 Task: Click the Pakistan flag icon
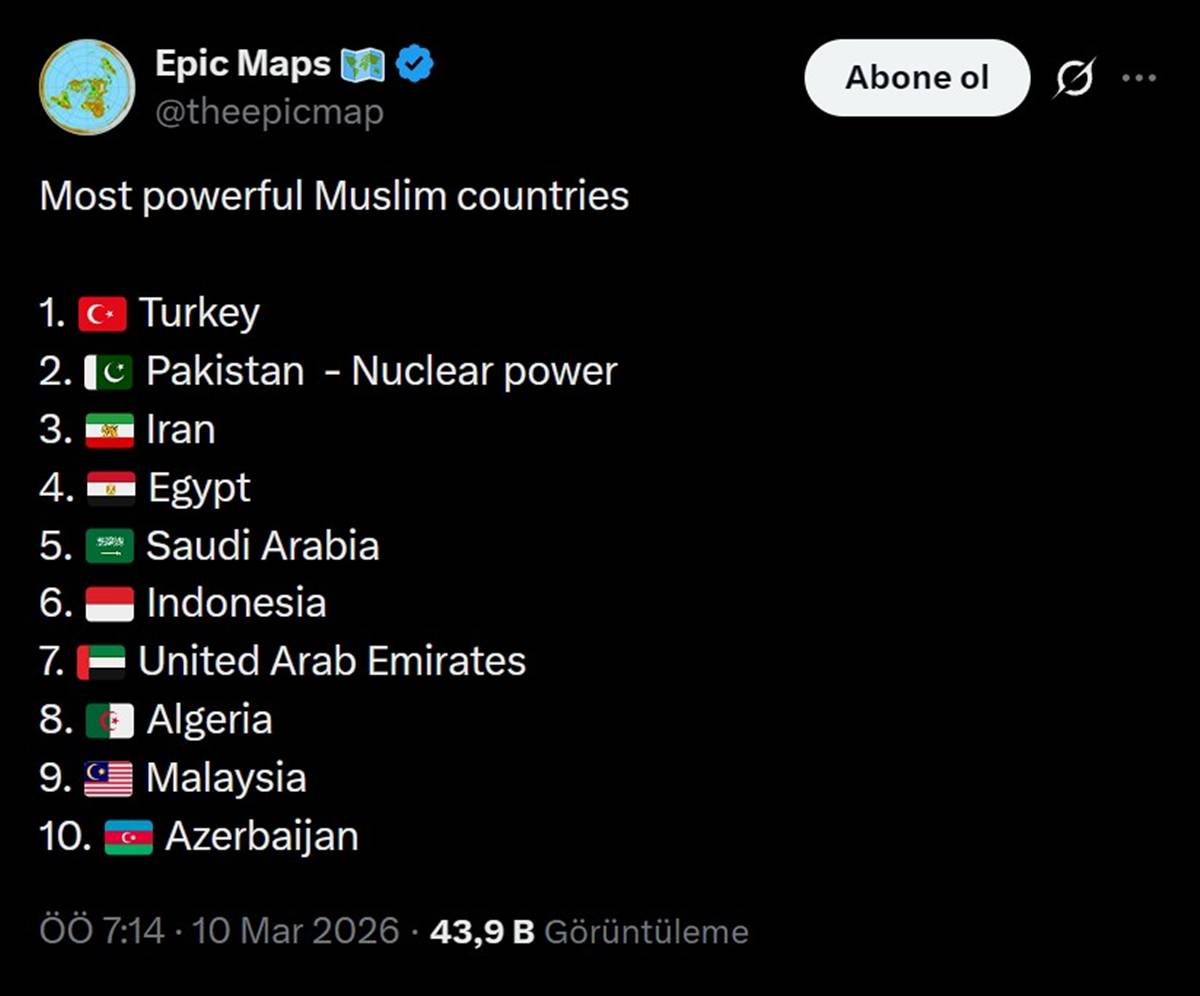point(109,373)
